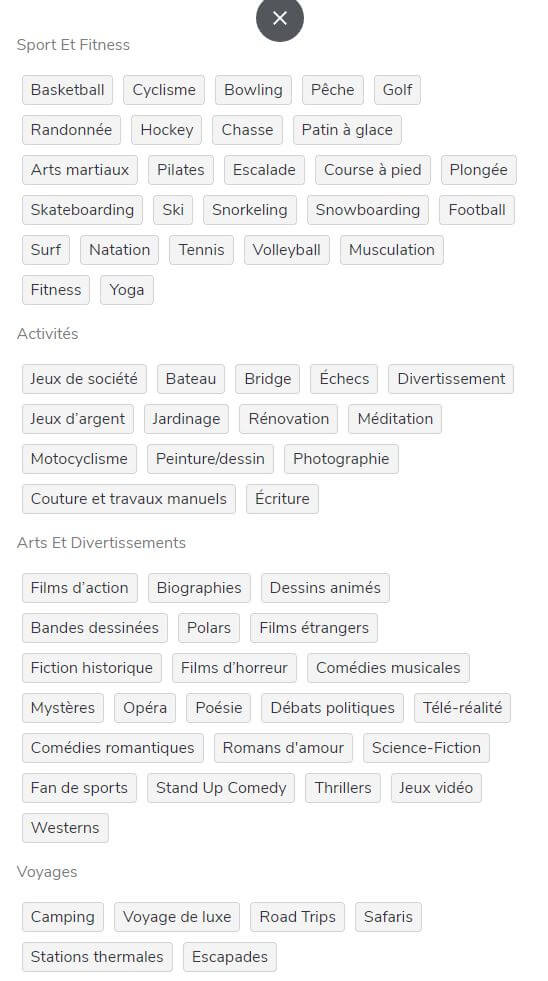
Task: Choose the Méditation tag
Action: 395,419
